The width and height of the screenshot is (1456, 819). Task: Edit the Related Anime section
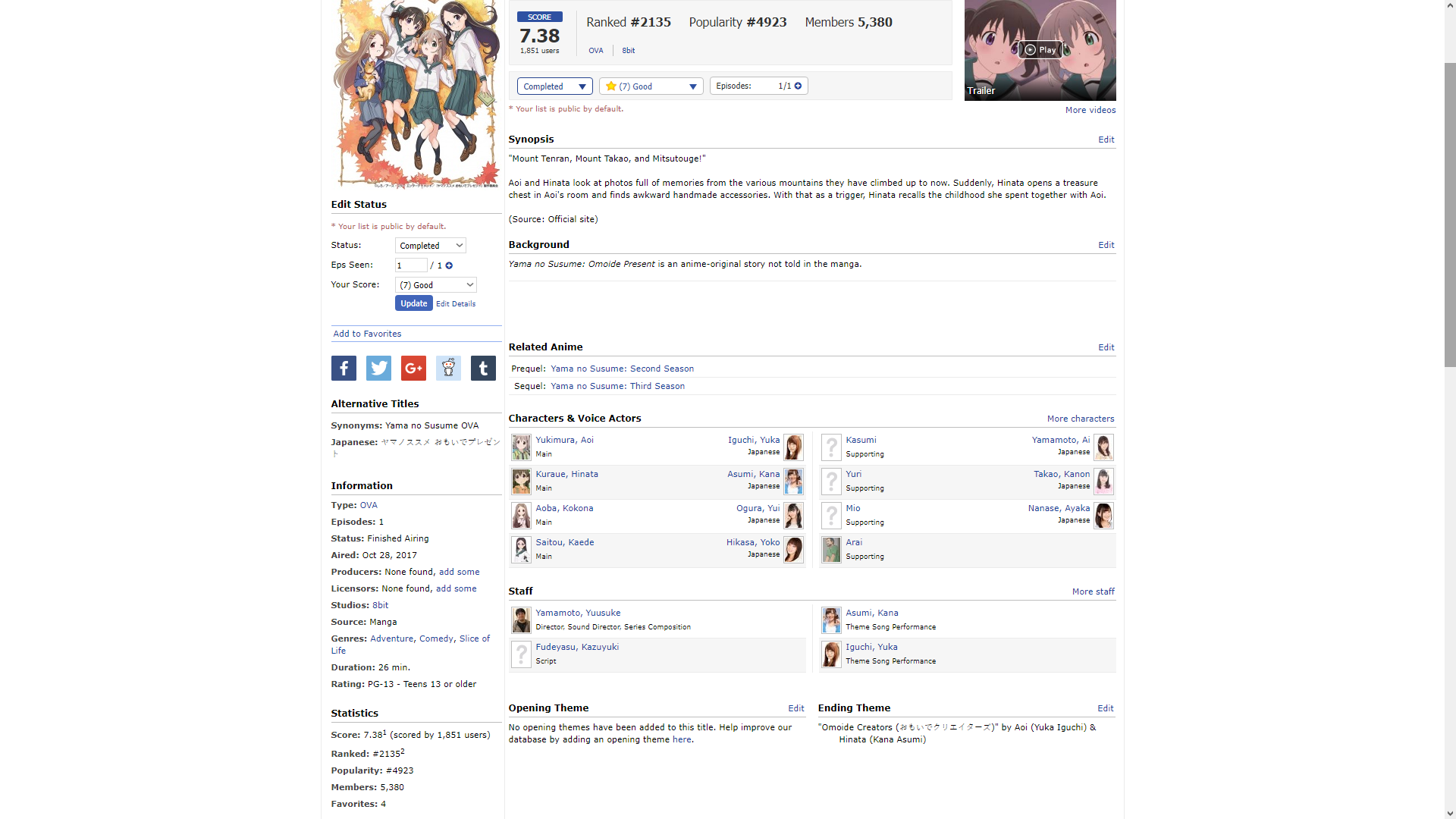click(x=1106, y=347)
